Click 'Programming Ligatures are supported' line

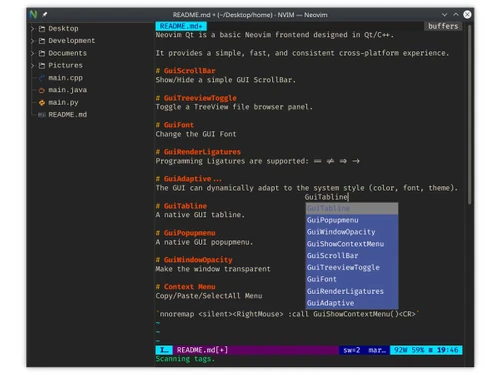coord(258,161)
